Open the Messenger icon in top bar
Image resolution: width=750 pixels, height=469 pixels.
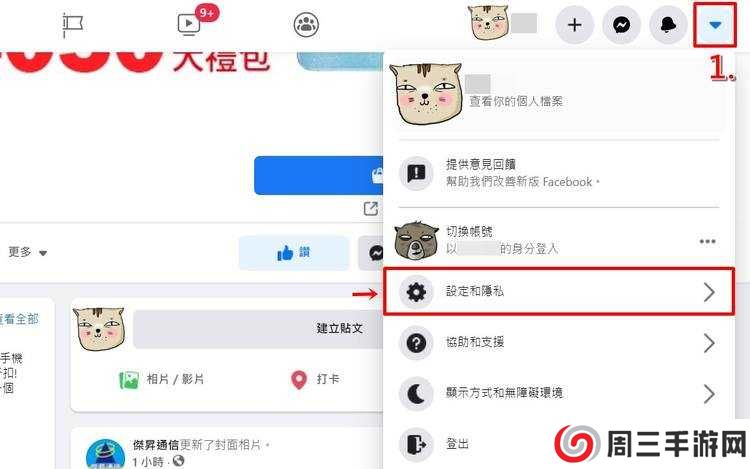click(621, 25)
